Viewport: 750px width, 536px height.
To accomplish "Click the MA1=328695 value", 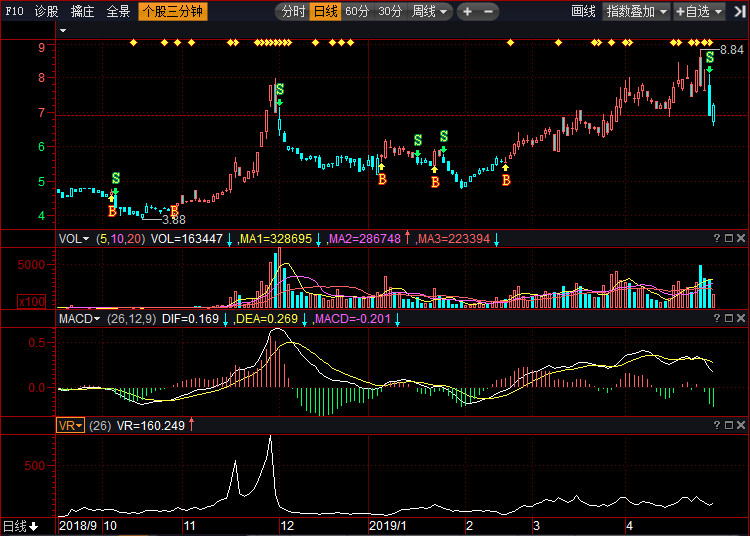I will (x=276, y=239).
